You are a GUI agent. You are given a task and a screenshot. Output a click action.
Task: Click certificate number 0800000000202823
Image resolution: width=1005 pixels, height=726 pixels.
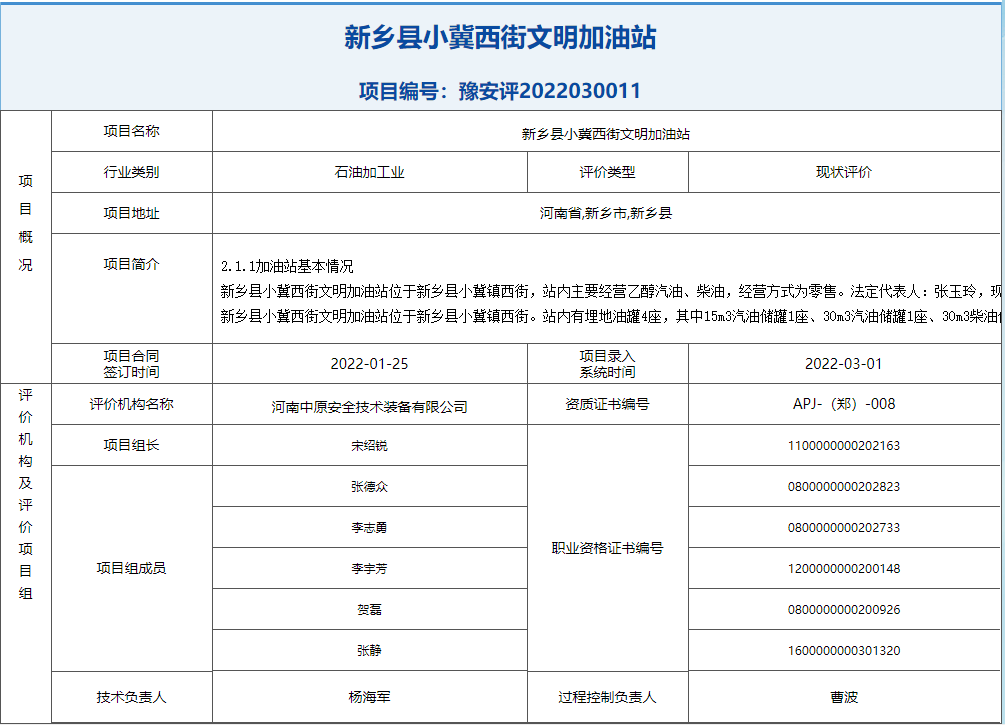pos(843,487)
